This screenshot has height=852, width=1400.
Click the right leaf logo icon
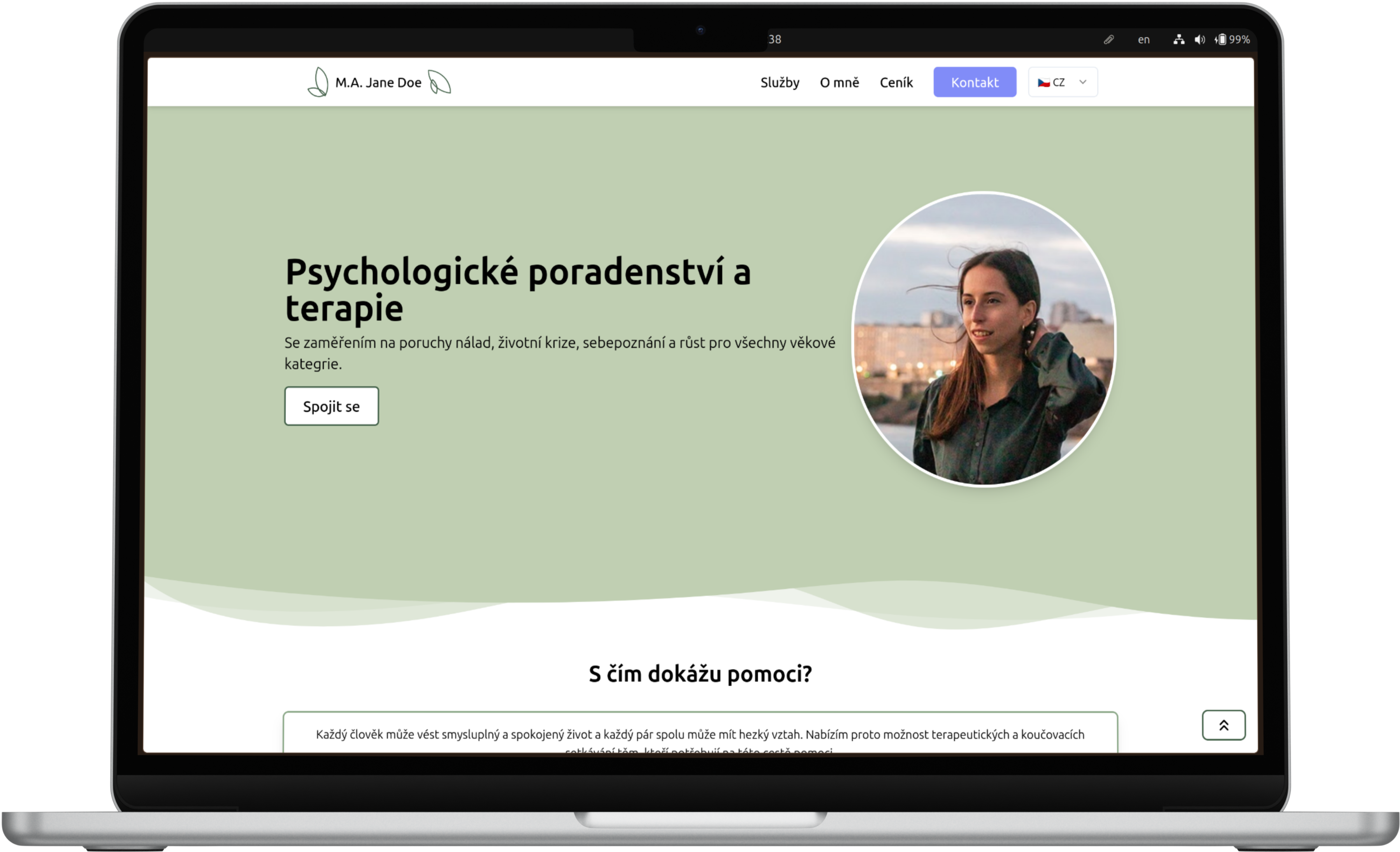click(x=439, y=82)
